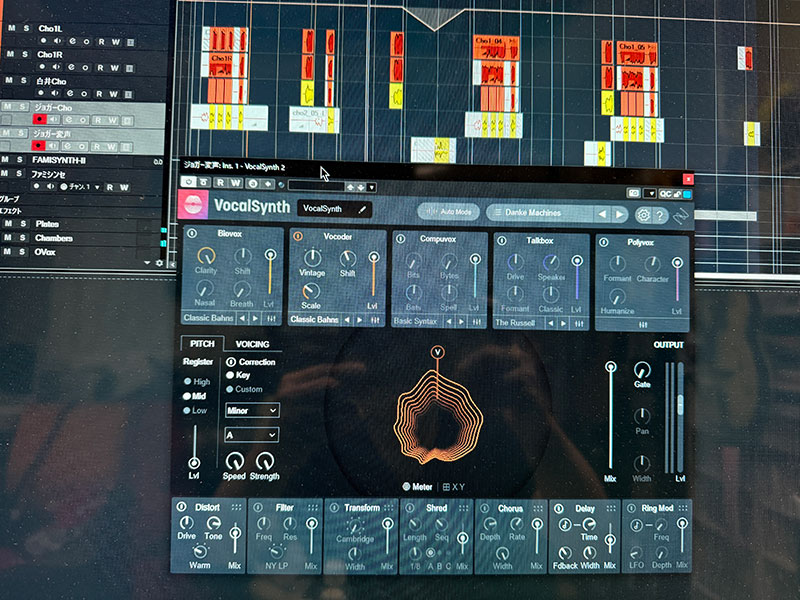Open the Biovox Classic Bahns preset name

208,318
